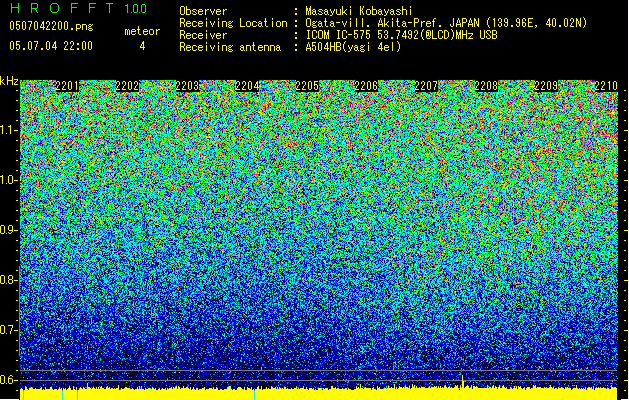
Task: Click the time marker 2207
Action: 426,86
